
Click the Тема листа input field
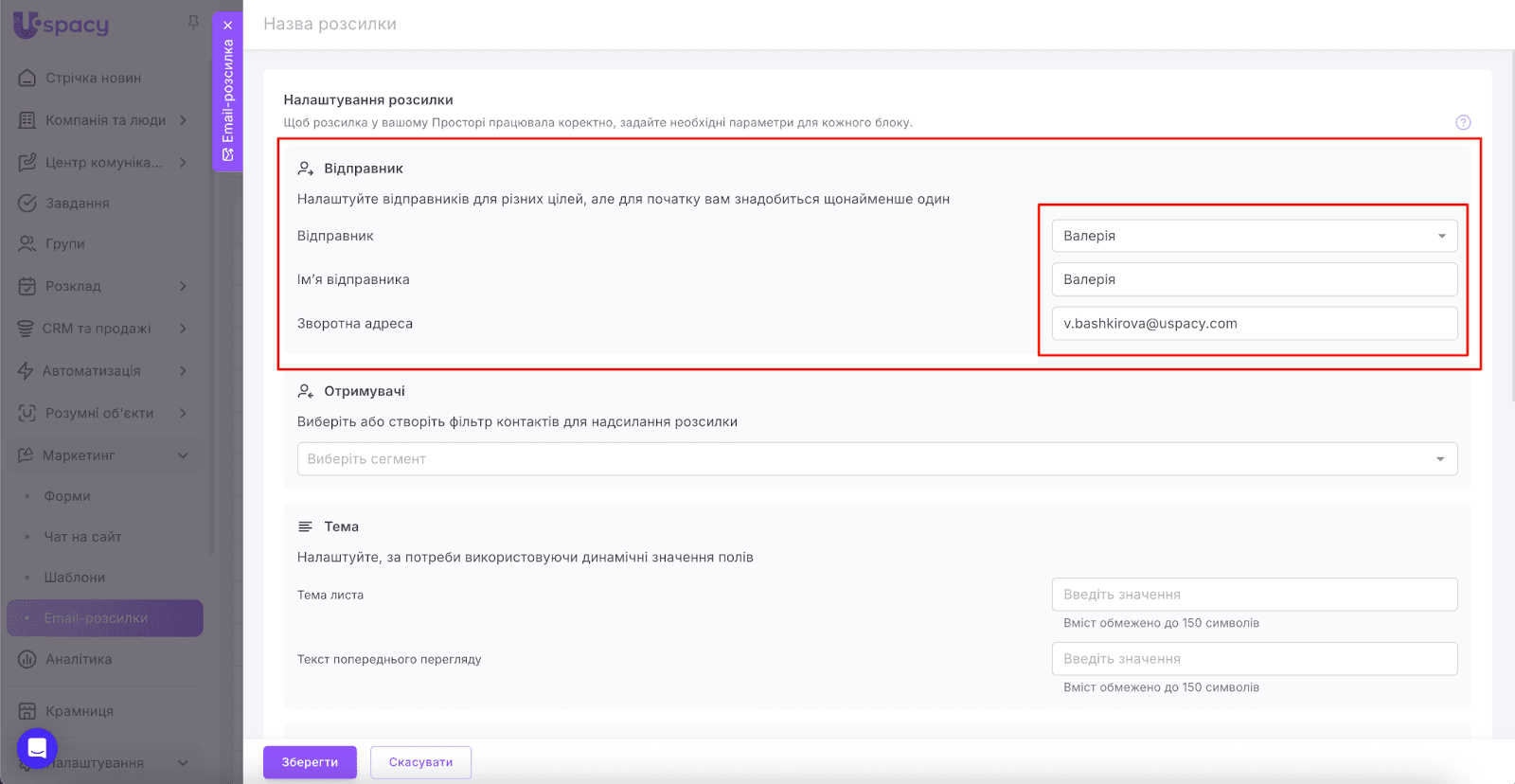pyautogui.click(x=1254, y=595)
